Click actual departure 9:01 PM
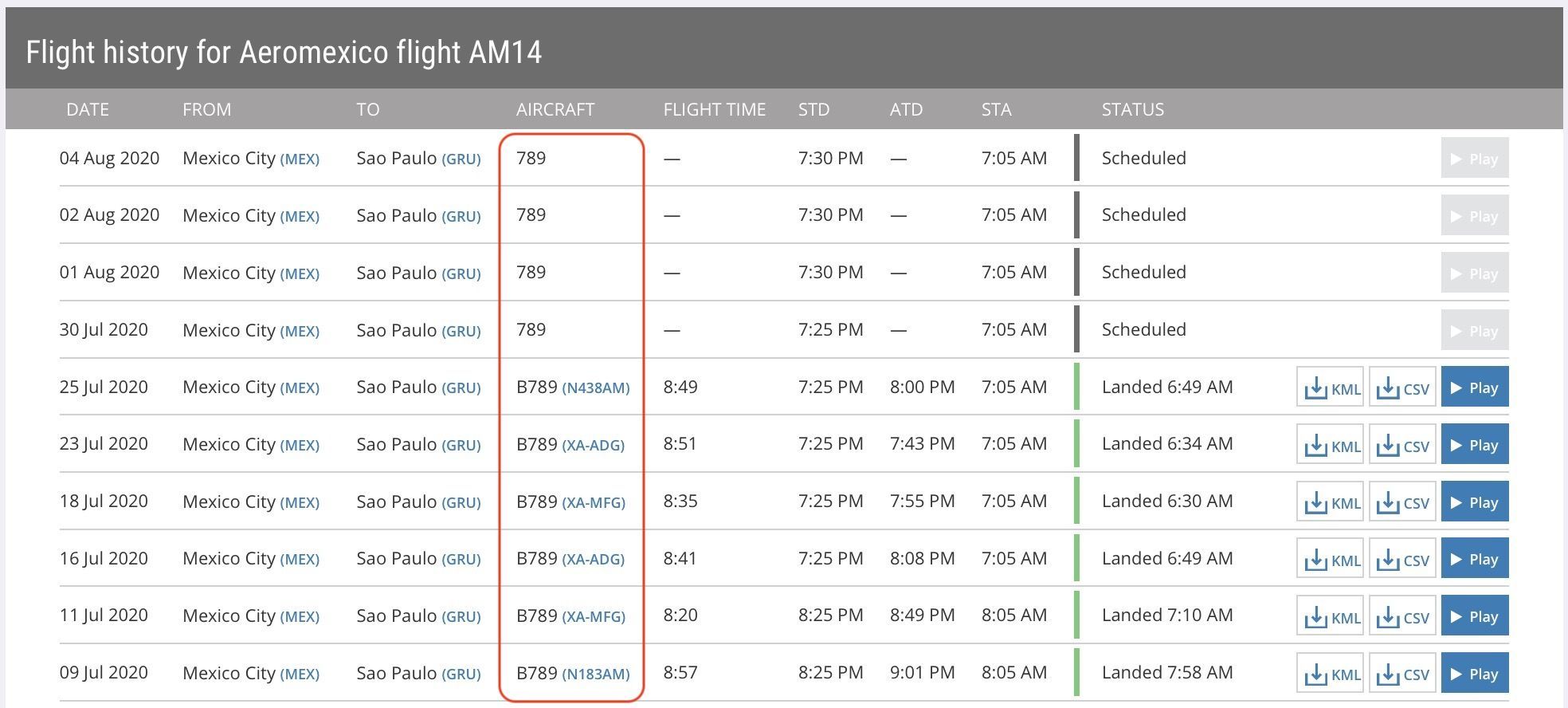 click(x=923, y=672)
